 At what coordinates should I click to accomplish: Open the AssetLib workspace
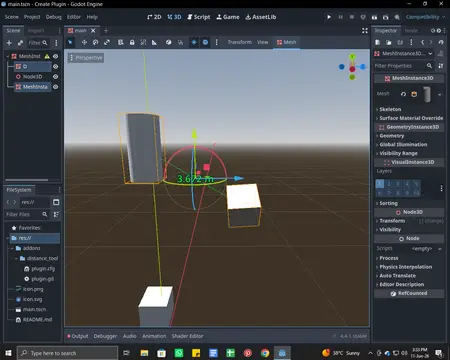click(261, 17)
